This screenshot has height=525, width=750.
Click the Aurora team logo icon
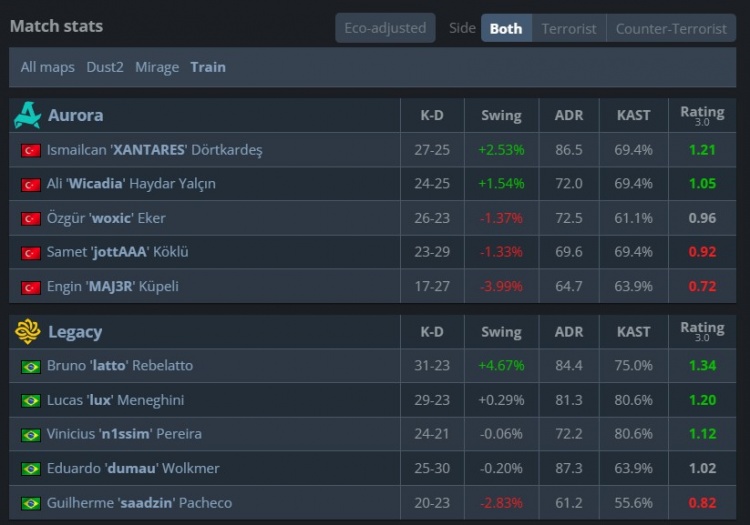click(27, 115)
